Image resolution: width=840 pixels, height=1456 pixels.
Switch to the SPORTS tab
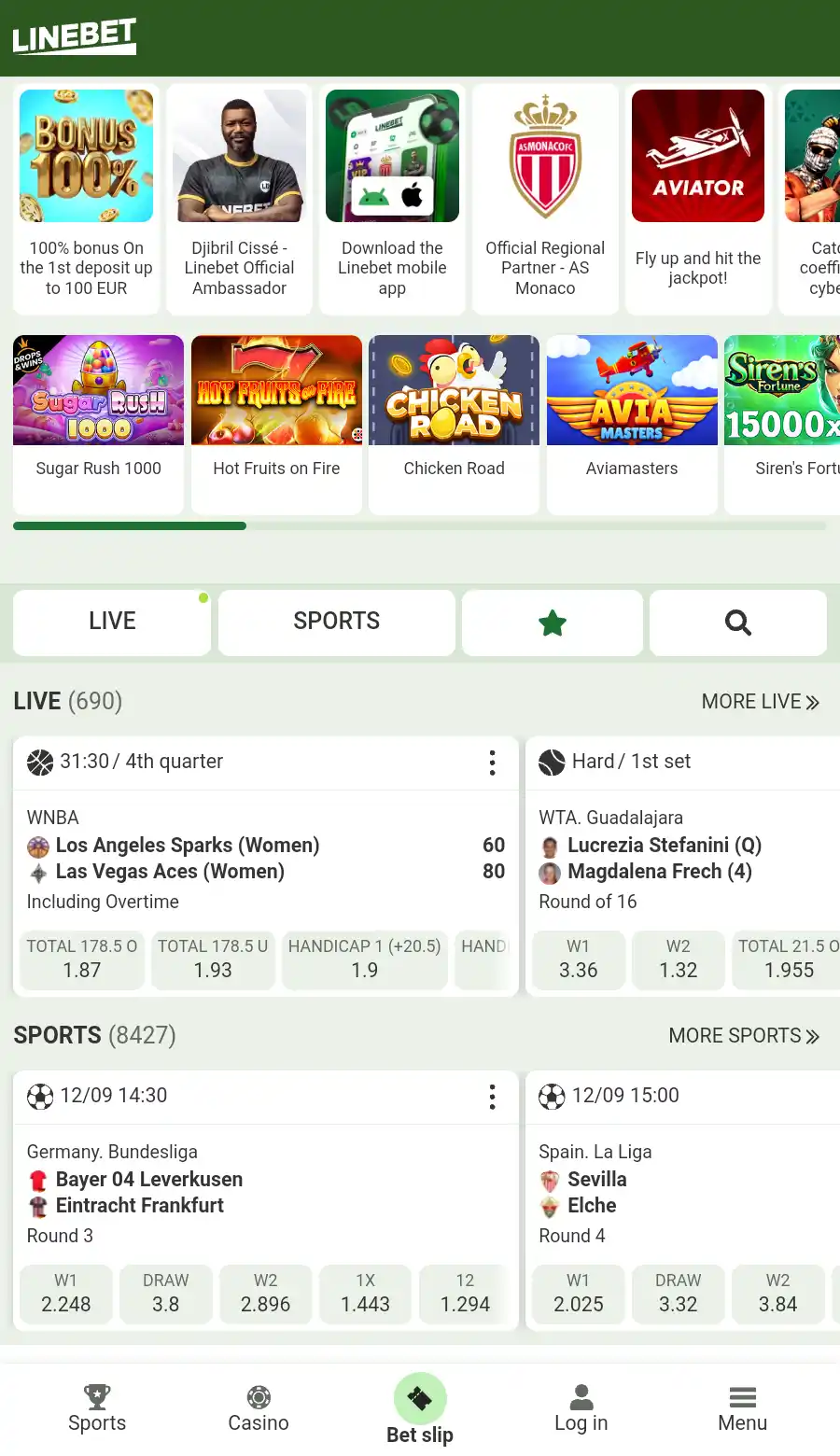[337, 621]
